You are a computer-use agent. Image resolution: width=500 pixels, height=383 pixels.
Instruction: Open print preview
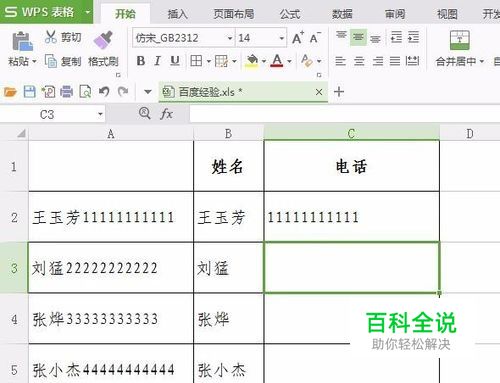point(85,91)
